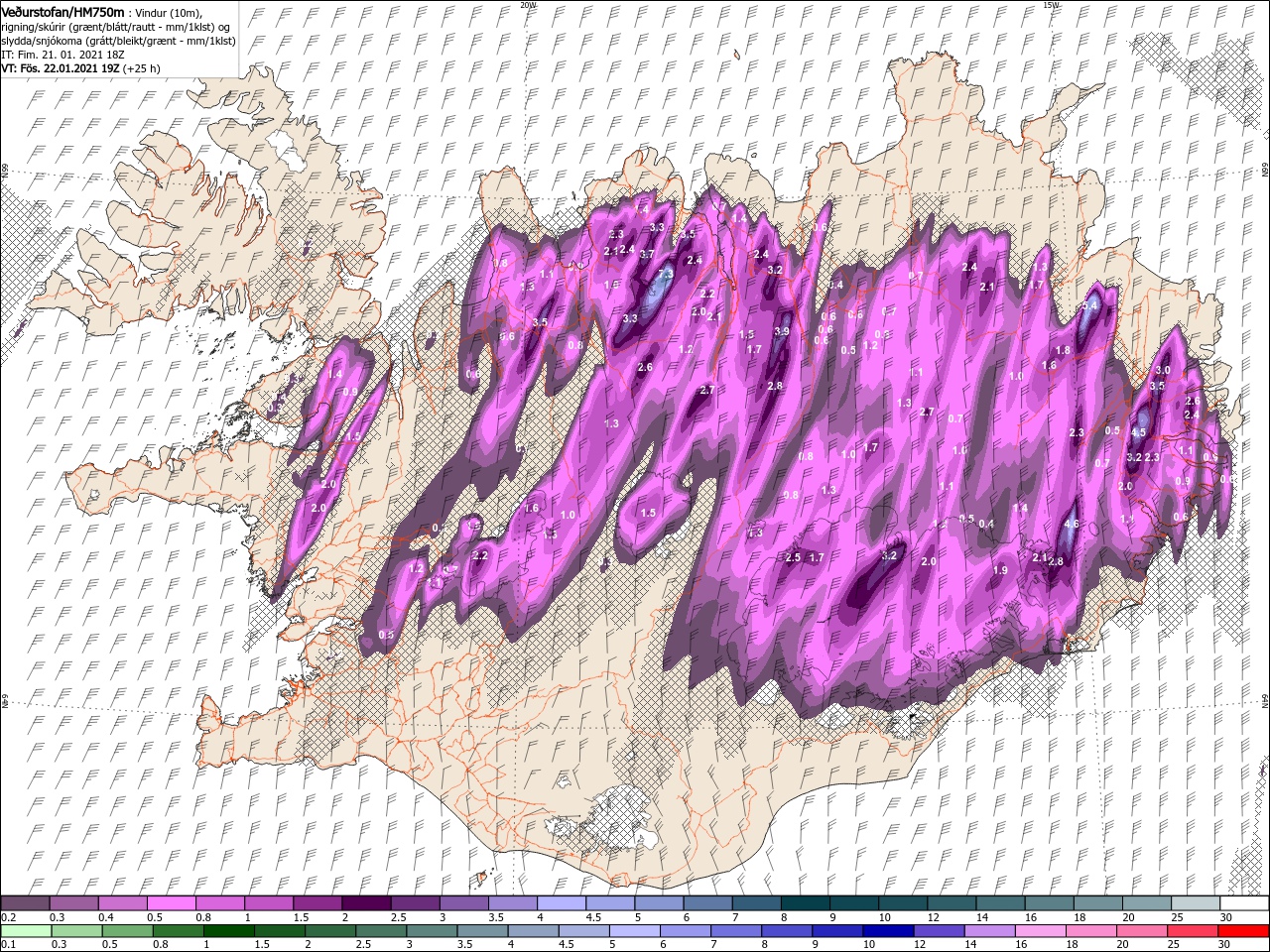Screen dimensions: 1270x952
Task: Select the 3.9 value on the map
Action: 782,331
